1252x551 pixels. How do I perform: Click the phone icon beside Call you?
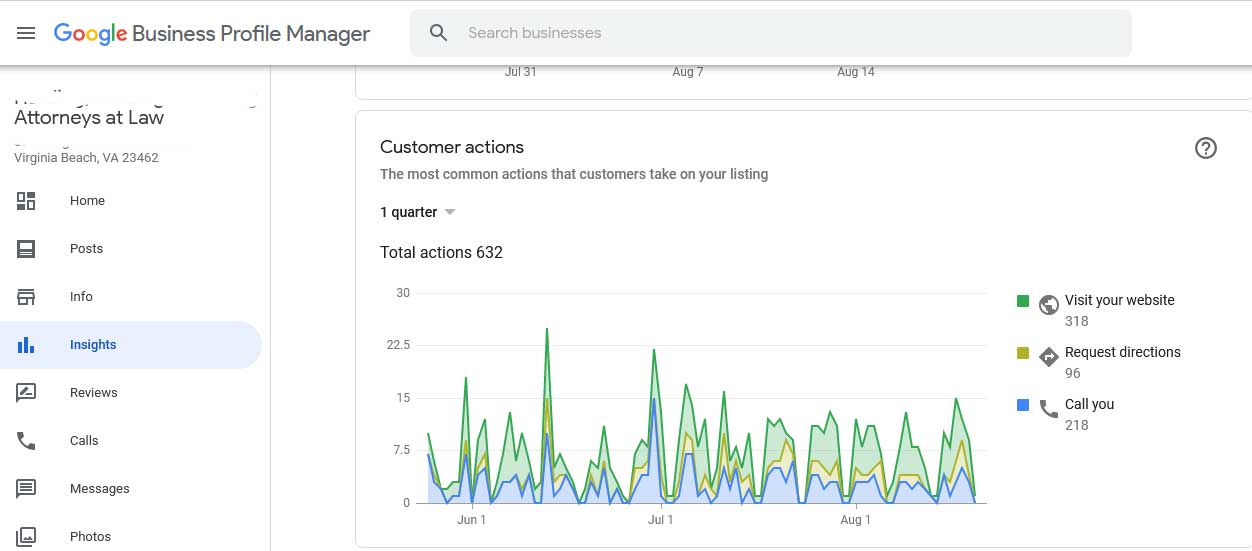[1049, 408]
